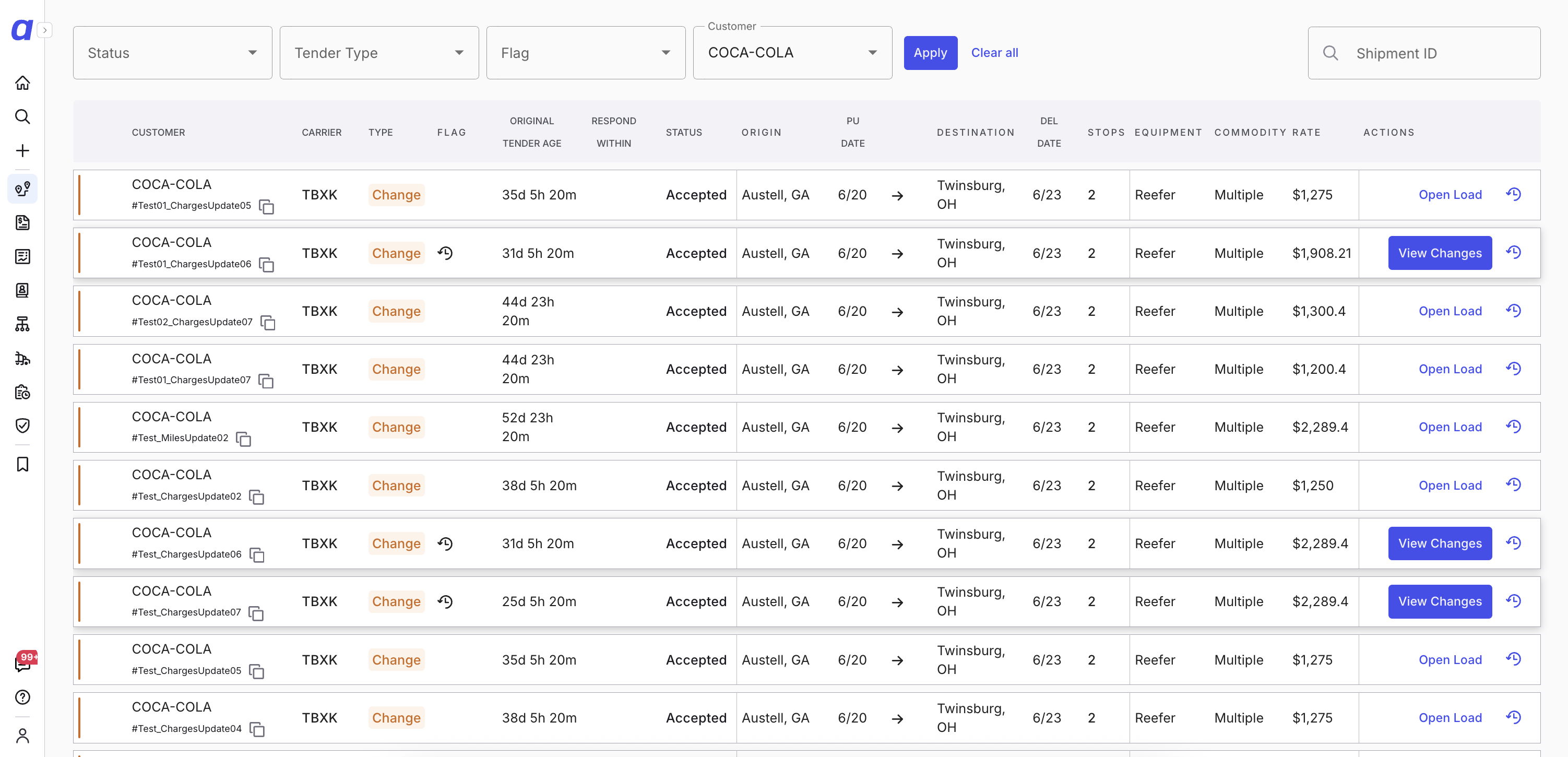Open Load for #Test_ChargesUpdate05
1568x757 pixels.
[x=1450, y=659]
